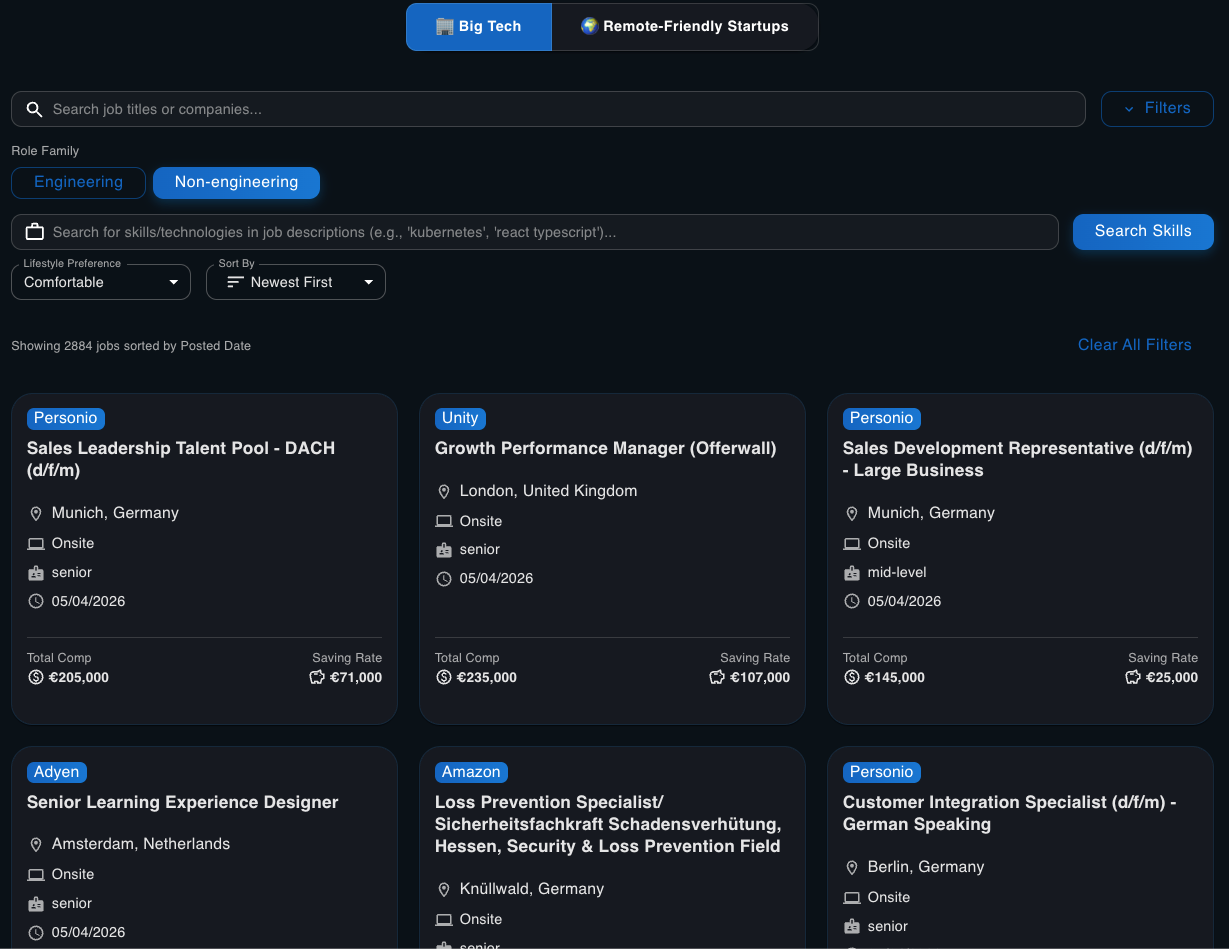Open the Lifestyle Preference dropdown
1229x949 pixels.
[101, 282]
